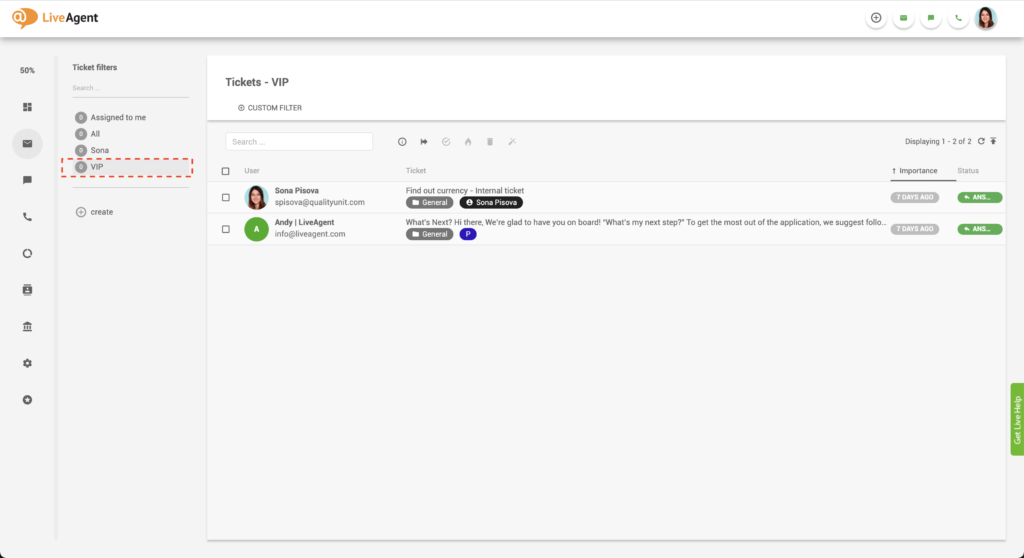
Task: Click the trash delete icon in toolbar
Action: 490,142
